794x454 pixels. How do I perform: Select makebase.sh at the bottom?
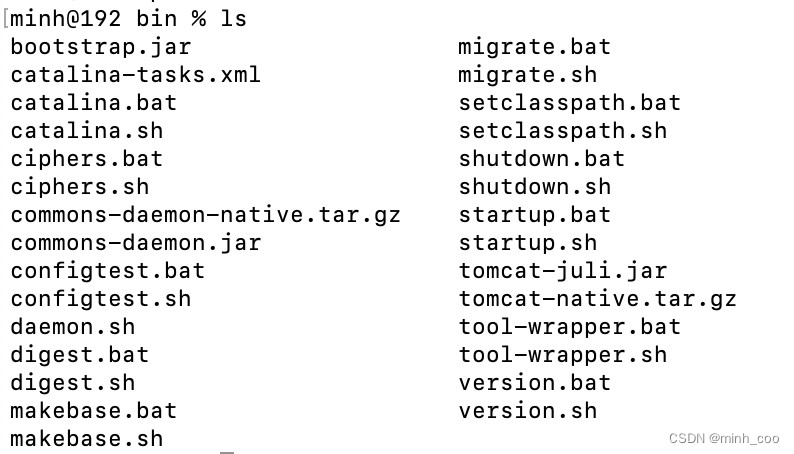87,439
